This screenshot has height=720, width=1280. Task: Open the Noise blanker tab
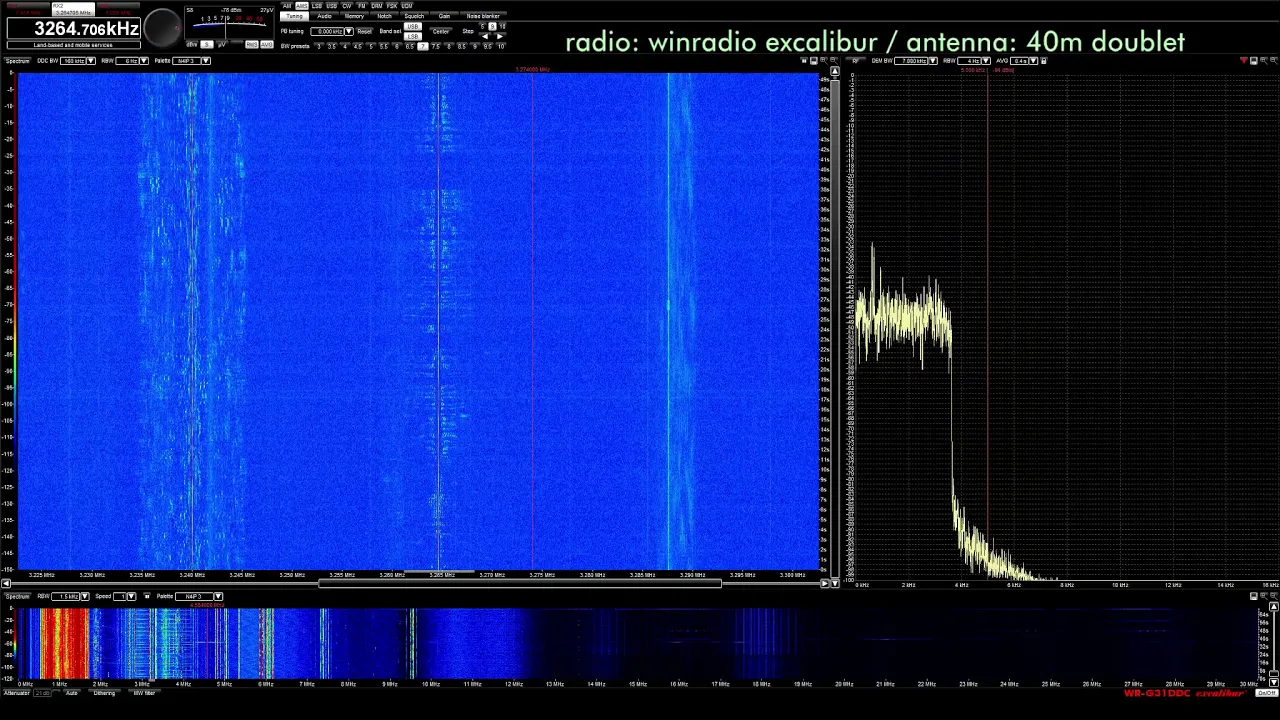coord(483,16)
